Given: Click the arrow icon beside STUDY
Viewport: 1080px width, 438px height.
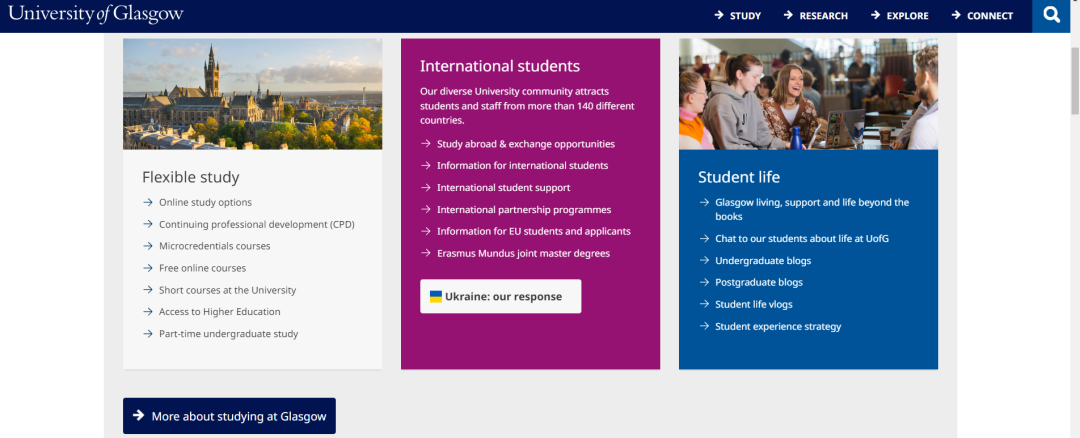Looking at the screenshot, I should (x=719, y=15).
